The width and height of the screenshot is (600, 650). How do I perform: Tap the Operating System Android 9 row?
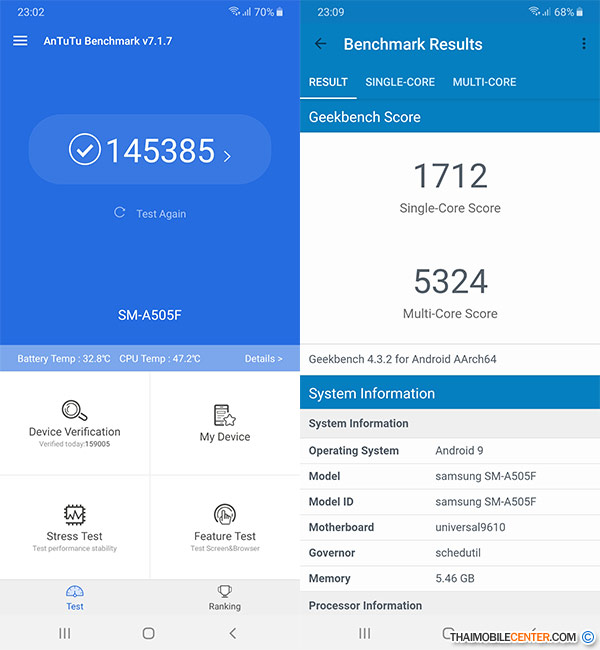click(x=450, y=450)
